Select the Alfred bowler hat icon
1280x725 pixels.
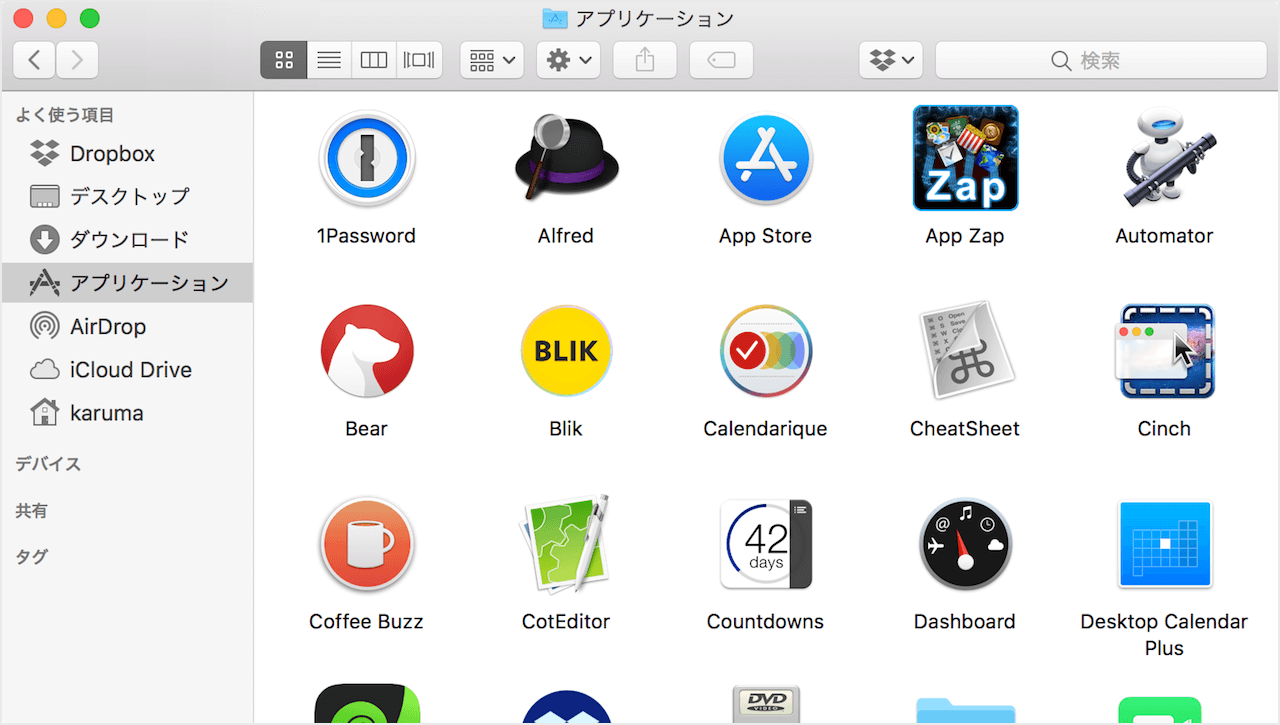coord(566,158)
